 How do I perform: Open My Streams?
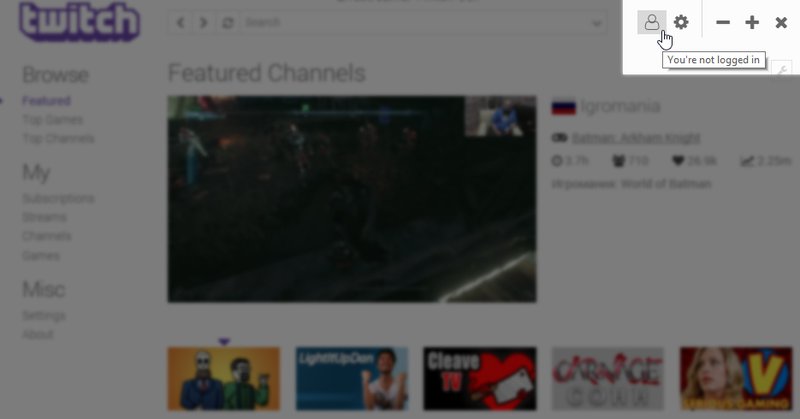pos(44,217)
